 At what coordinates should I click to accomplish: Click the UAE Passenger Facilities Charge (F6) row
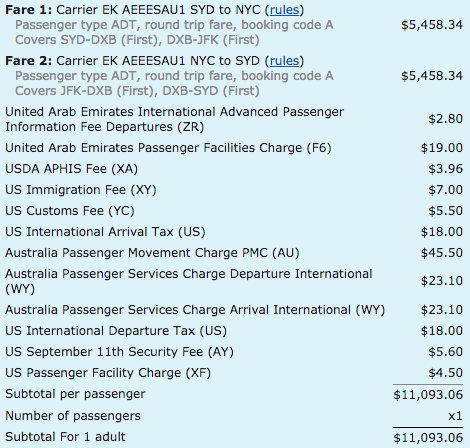tap(234, 148)
